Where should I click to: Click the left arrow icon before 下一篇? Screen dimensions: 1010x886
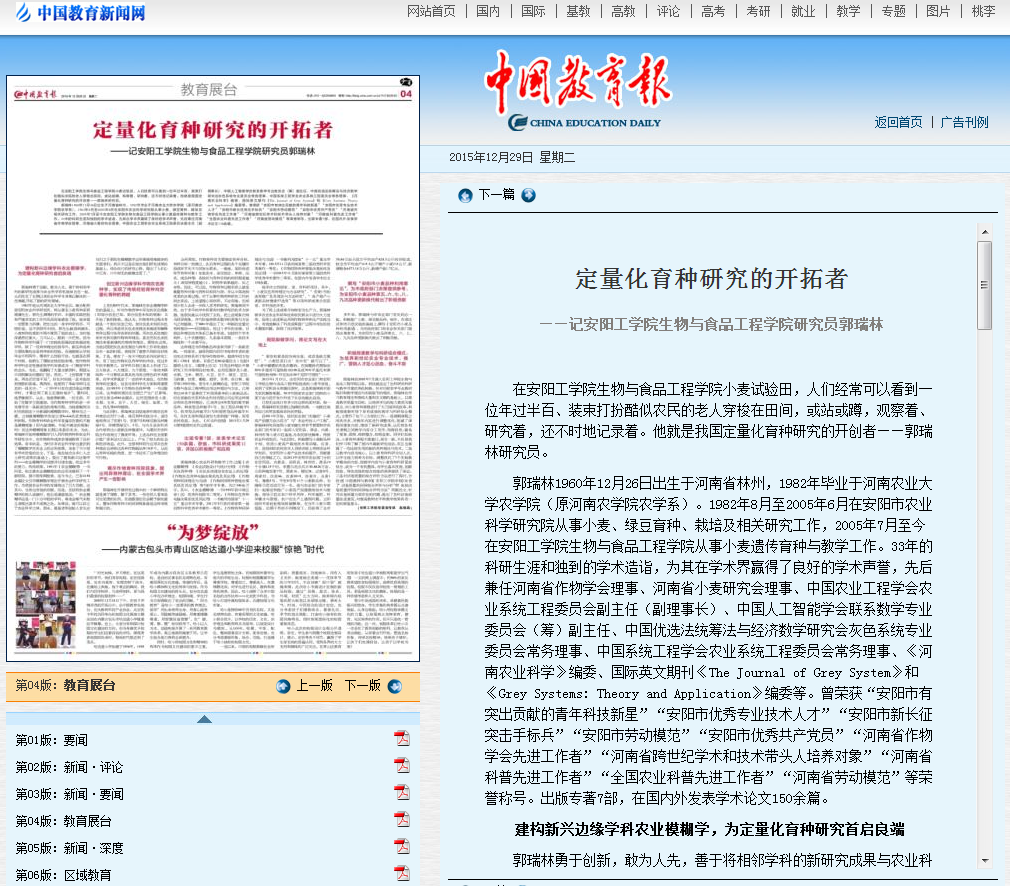click(x=465, y=195)
